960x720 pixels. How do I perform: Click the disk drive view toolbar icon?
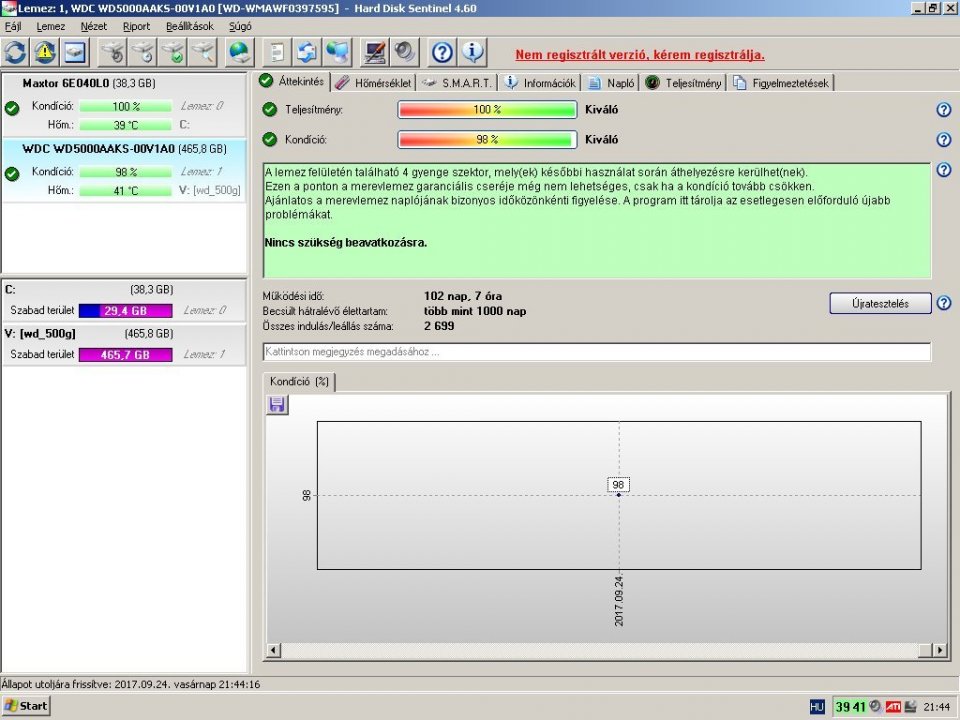click(x=75, y=53)
